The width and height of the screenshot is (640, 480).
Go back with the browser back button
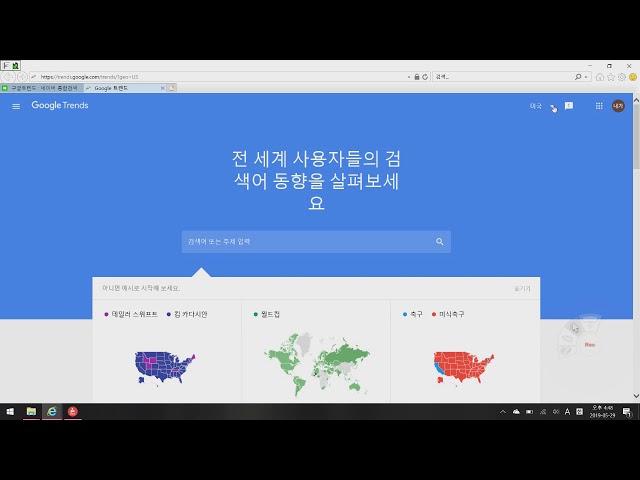[x=8, y=77]
